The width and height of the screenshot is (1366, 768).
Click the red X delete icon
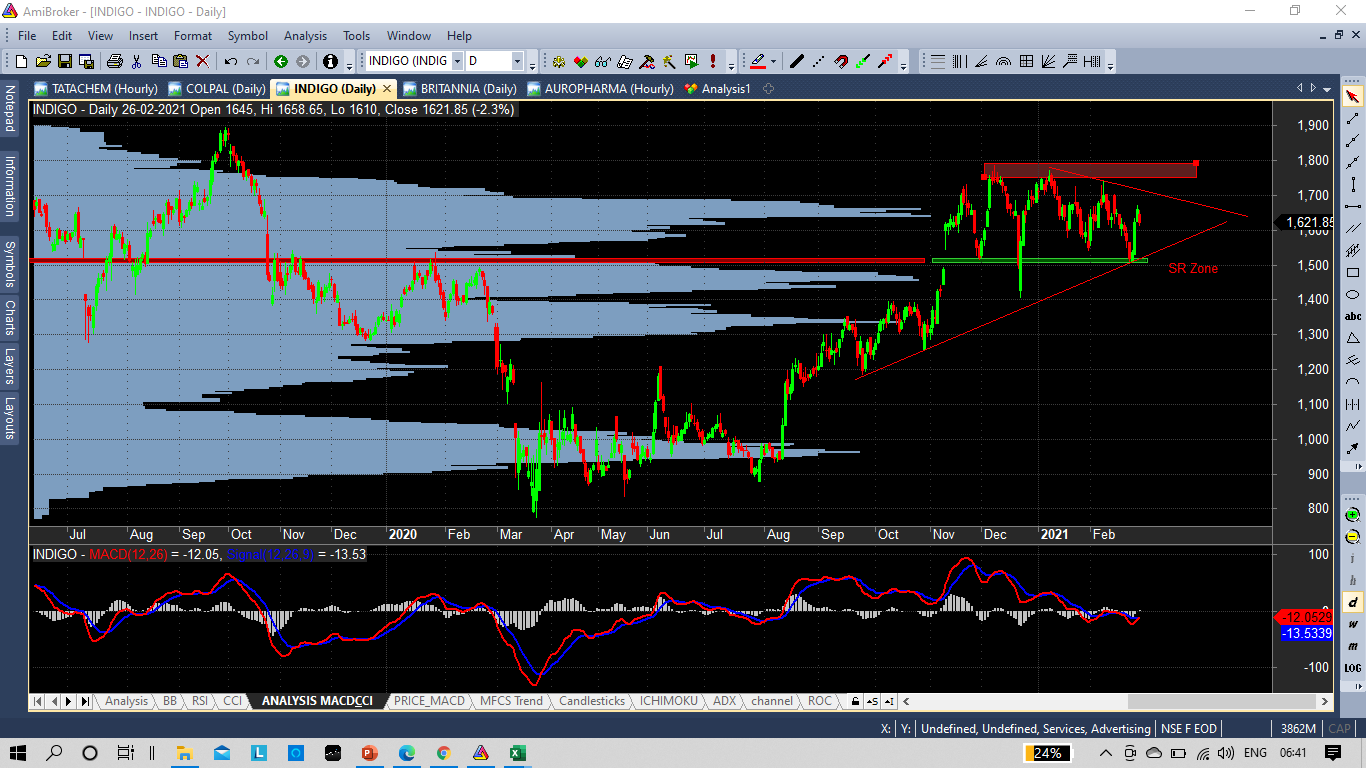(203, 61)
